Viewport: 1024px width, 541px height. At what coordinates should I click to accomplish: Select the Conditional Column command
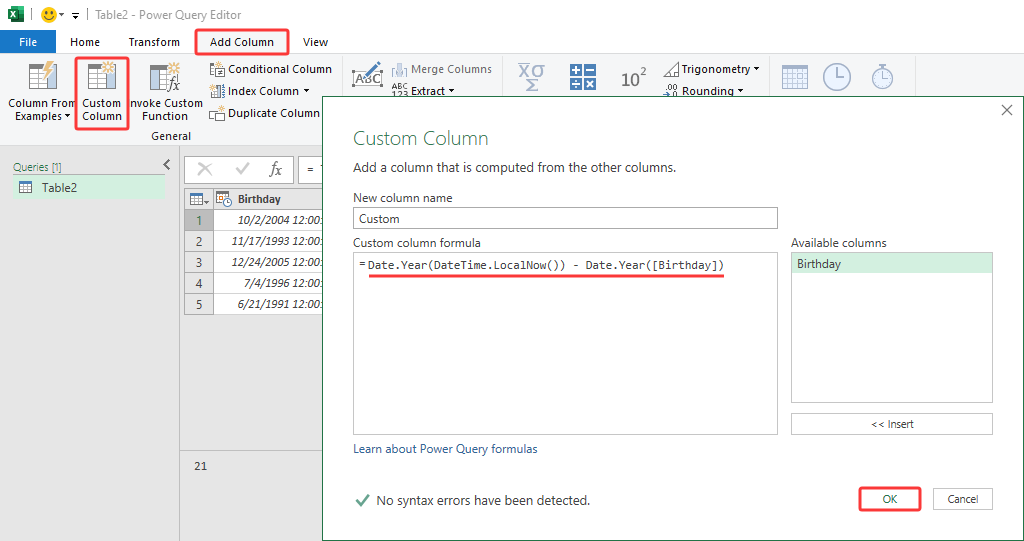point(270,69)
